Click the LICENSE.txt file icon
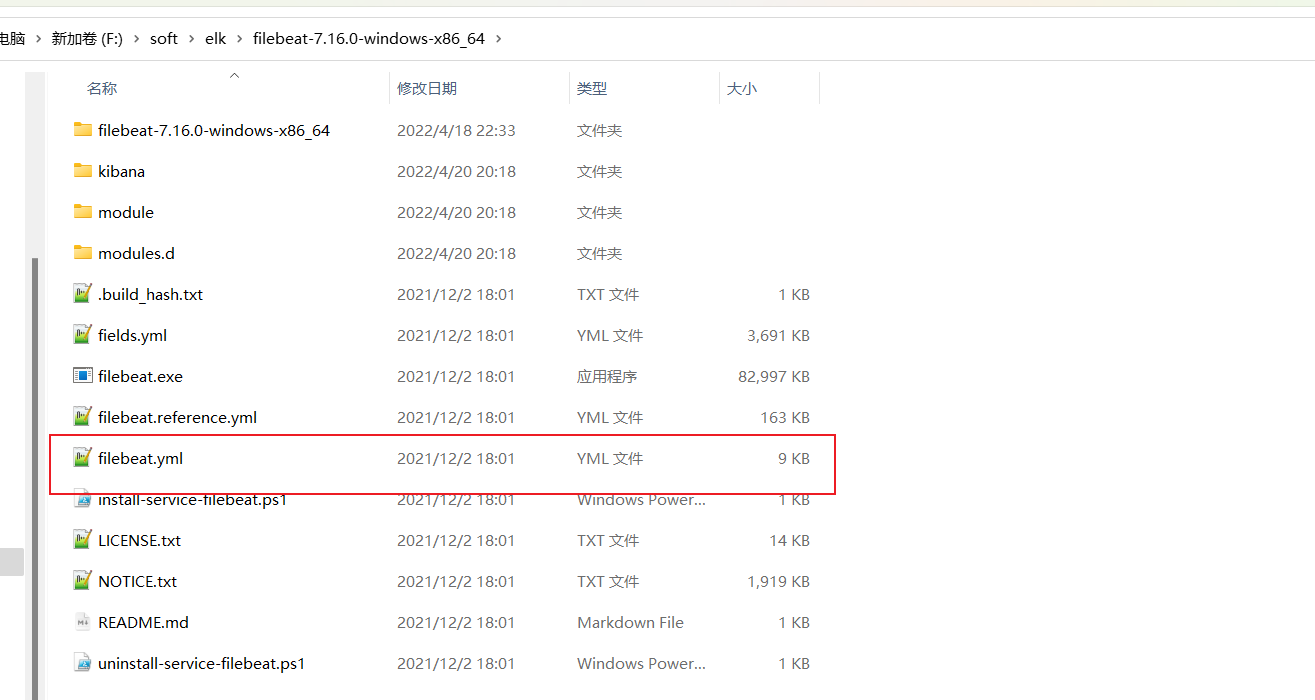 pyautogui.click(x=83, y=540)
